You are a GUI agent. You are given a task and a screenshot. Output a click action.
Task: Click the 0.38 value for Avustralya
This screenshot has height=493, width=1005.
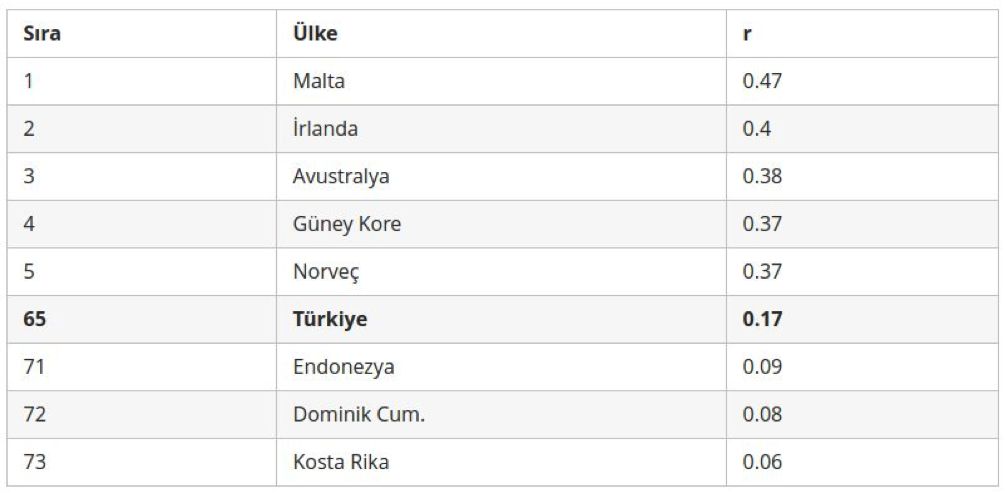[762, 176]
